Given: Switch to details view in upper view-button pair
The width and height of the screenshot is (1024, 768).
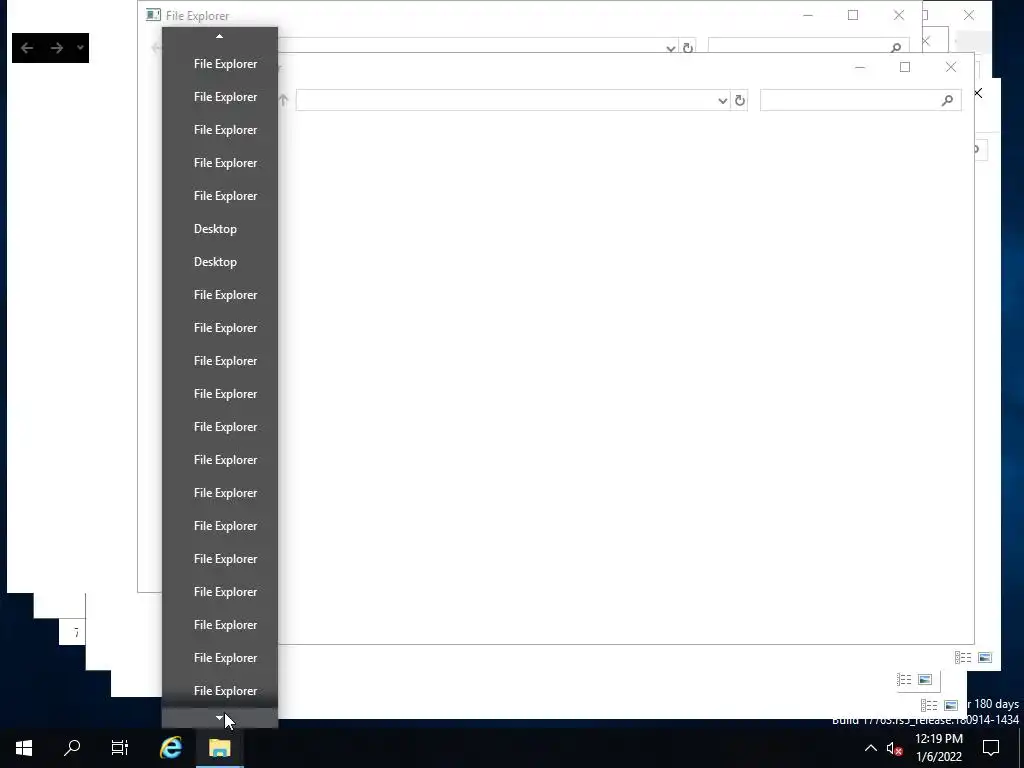Looking at the screenshot, I should [963, 658].
